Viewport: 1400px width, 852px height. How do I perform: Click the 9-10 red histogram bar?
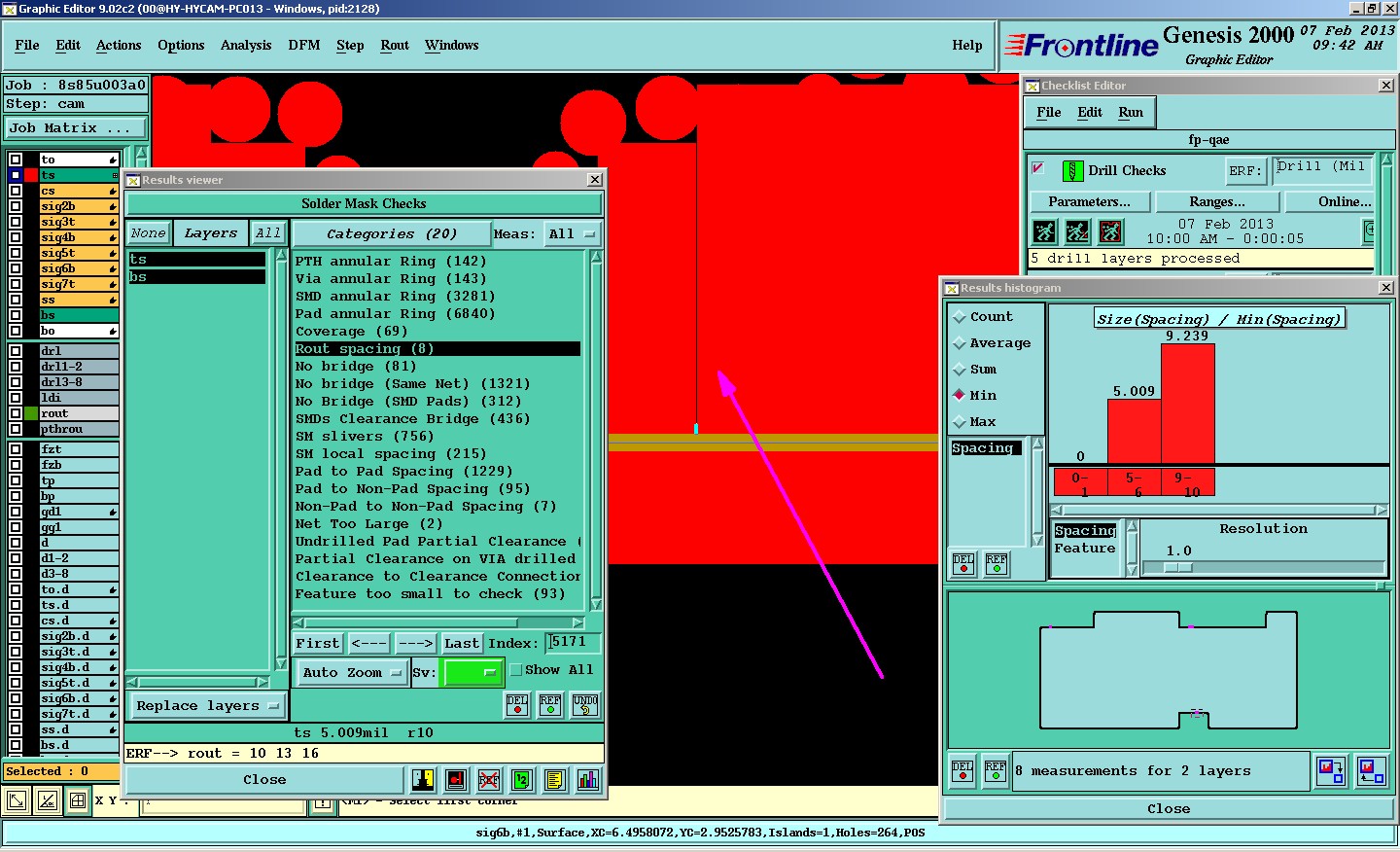coord(1188,404)
